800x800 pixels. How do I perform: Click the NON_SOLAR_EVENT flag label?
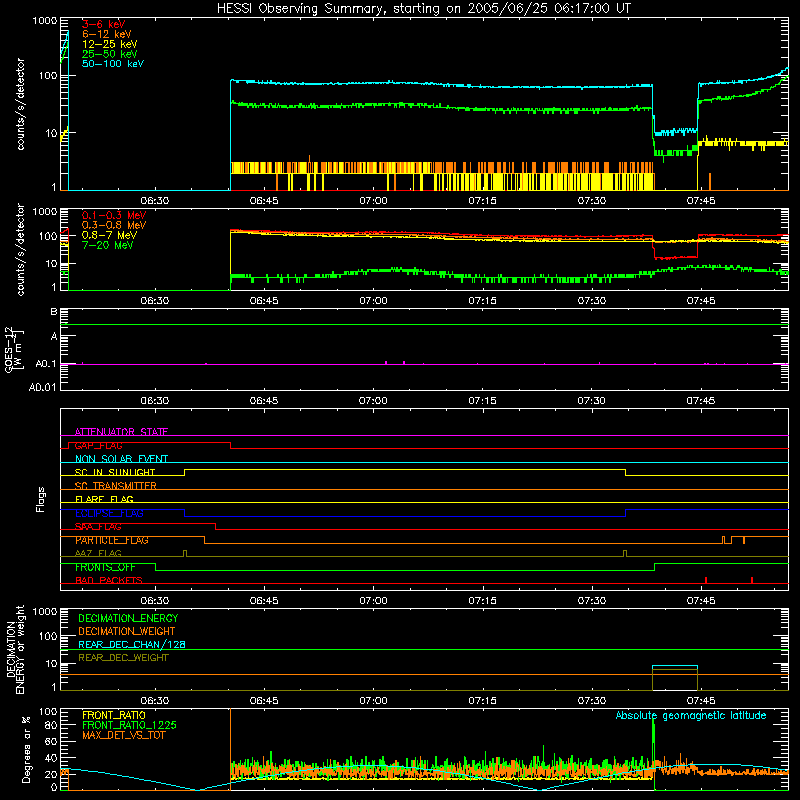[121, 459]
